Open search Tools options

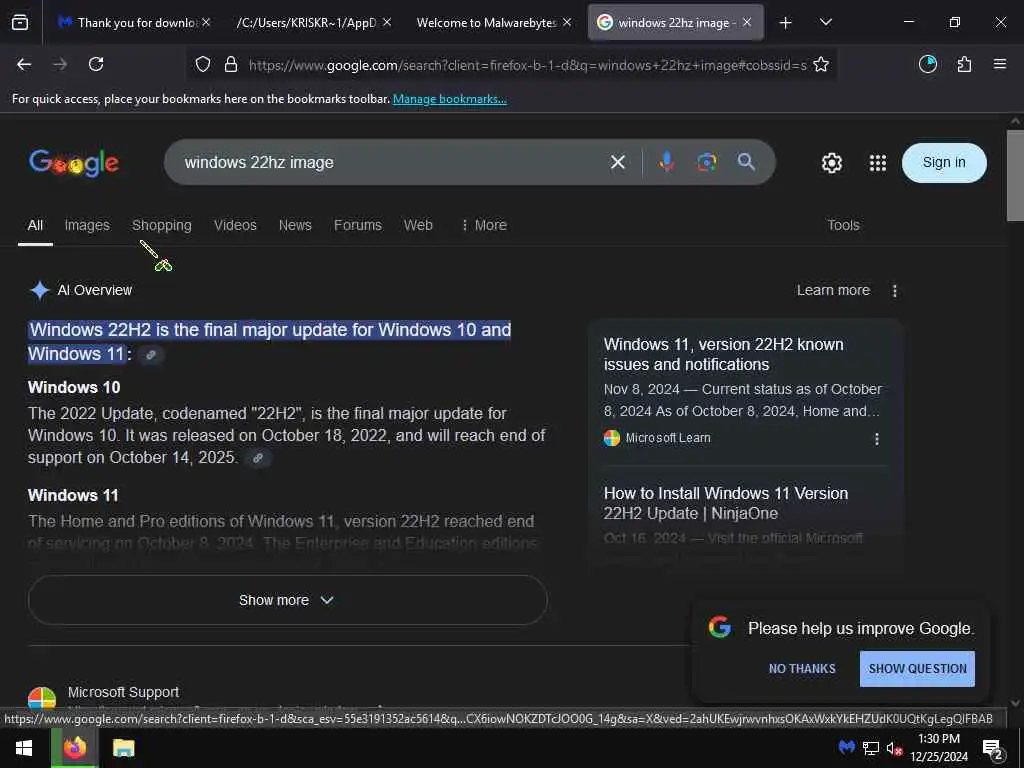point(843,225)
